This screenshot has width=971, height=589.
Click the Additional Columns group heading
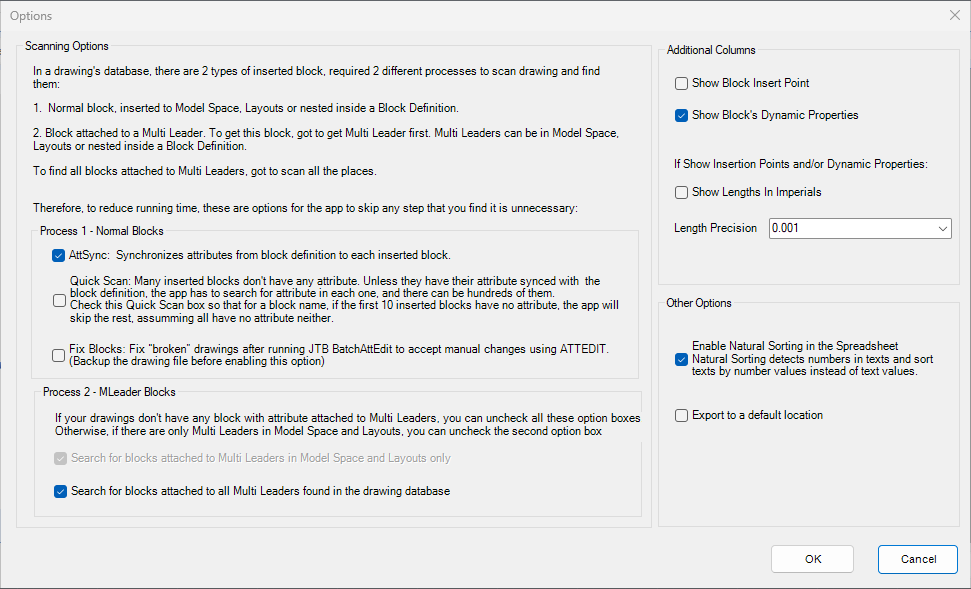pyautogui.click(x=711, y=50)
